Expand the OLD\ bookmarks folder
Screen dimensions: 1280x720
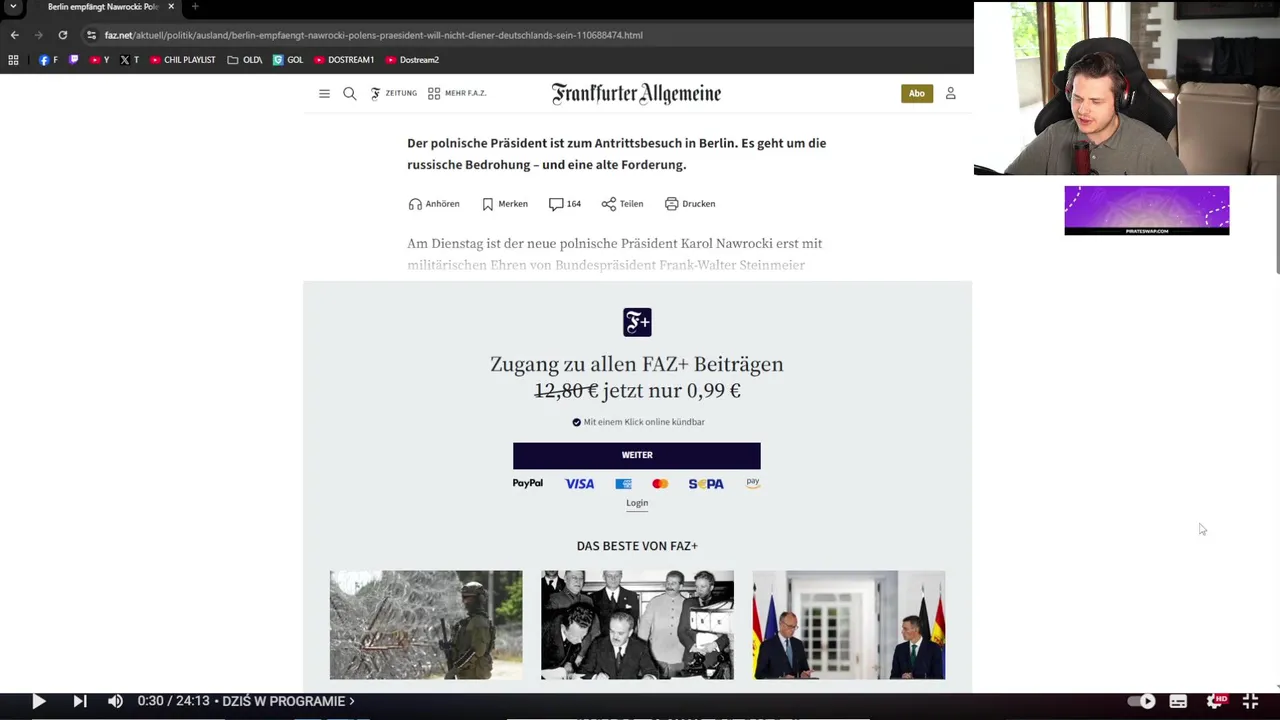[245, 60]
